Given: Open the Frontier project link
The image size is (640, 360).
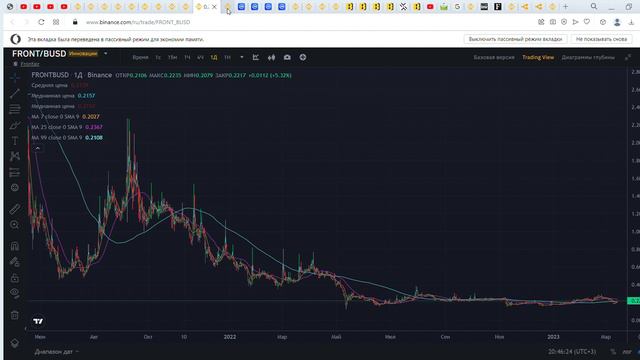Looking at the screenshot, I should click(x=30, y=64).
